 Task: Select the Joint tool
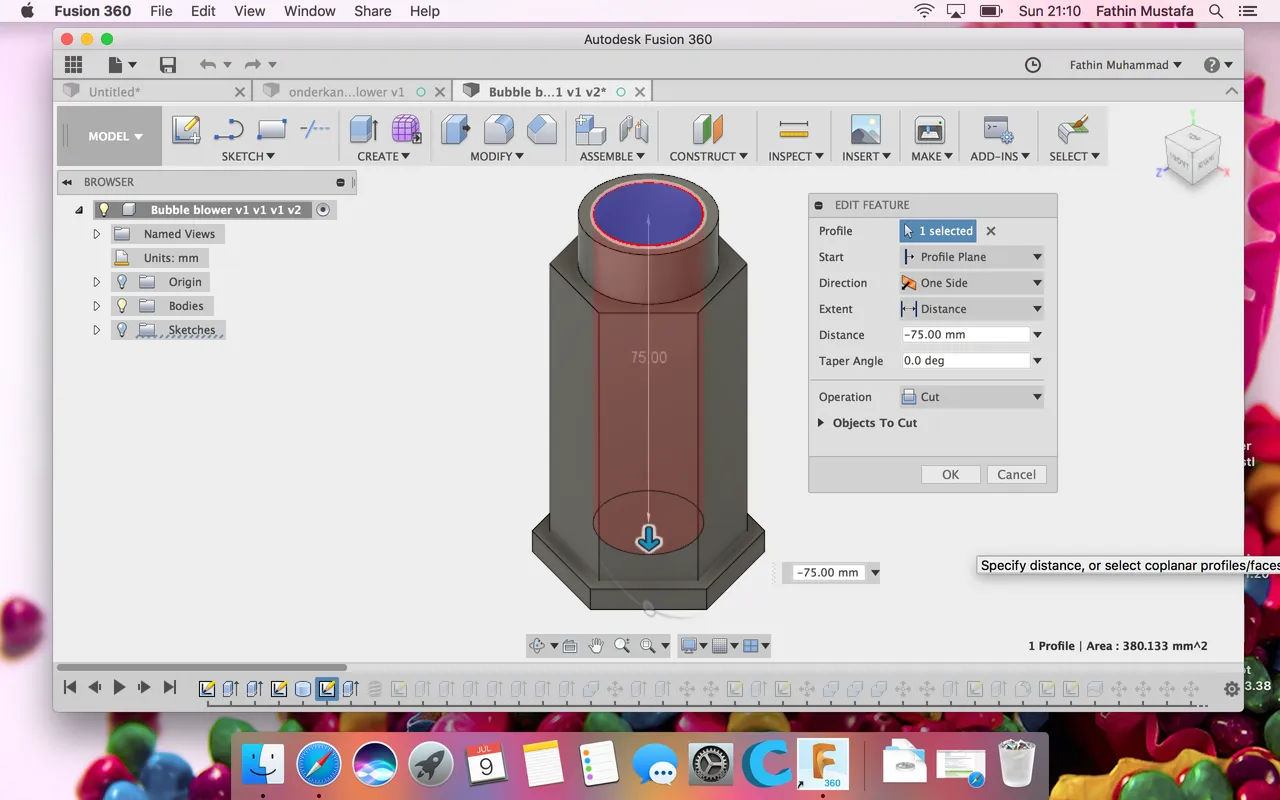tap(634, 129)
